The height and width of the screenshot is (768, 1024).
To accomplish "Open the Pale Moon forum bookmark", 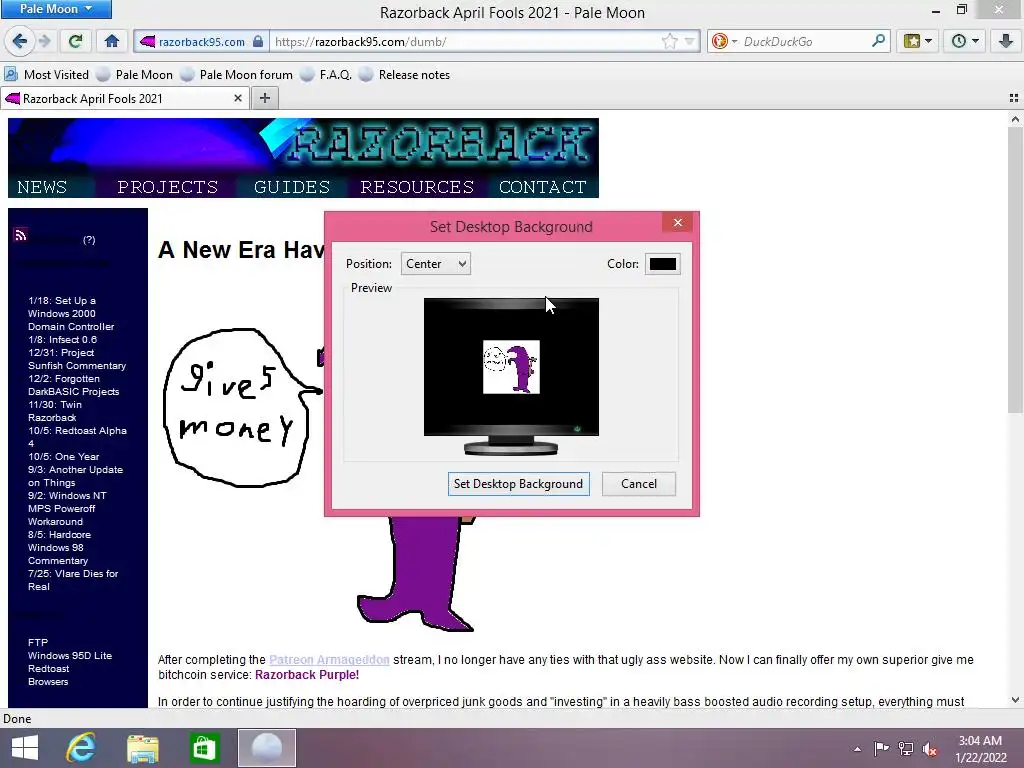I will (x=237, y=74).
